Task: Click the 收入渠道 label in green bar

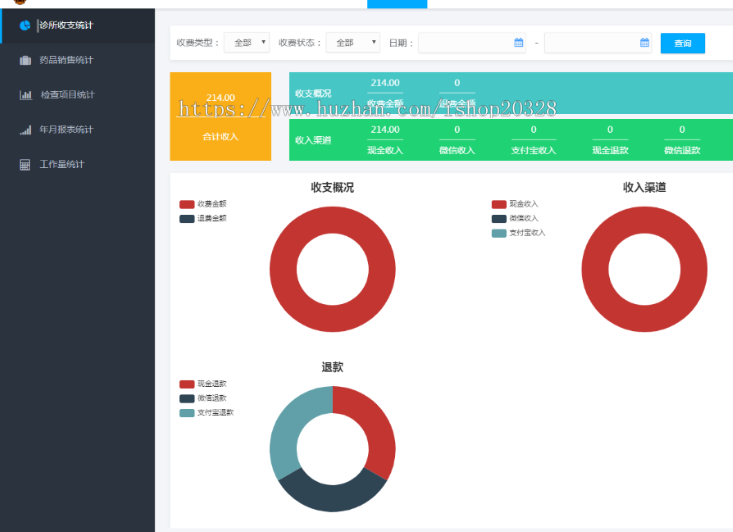Action: (313, 140)
